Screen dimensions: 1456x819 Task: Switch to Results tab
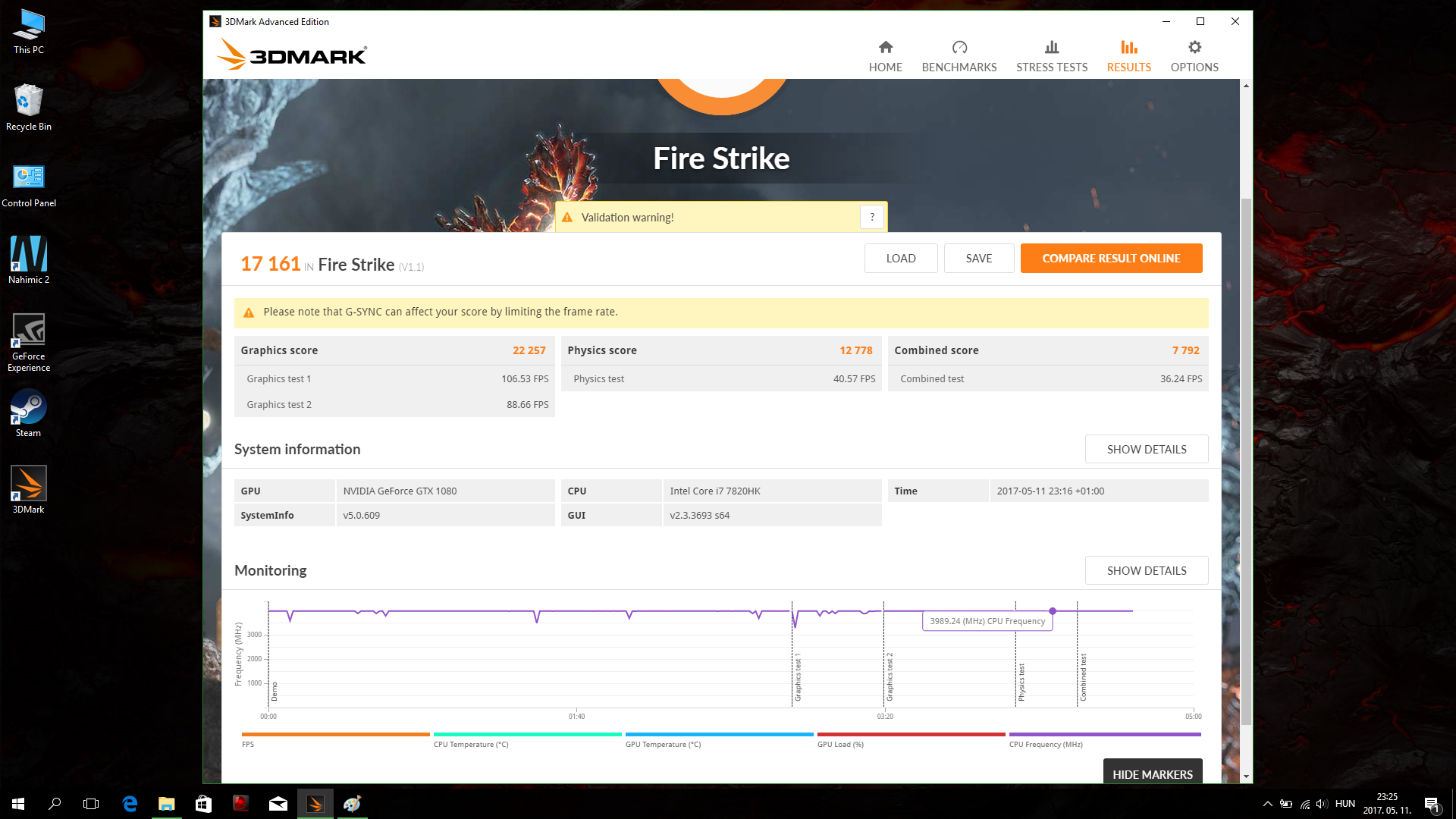[x=1128, y=56]
